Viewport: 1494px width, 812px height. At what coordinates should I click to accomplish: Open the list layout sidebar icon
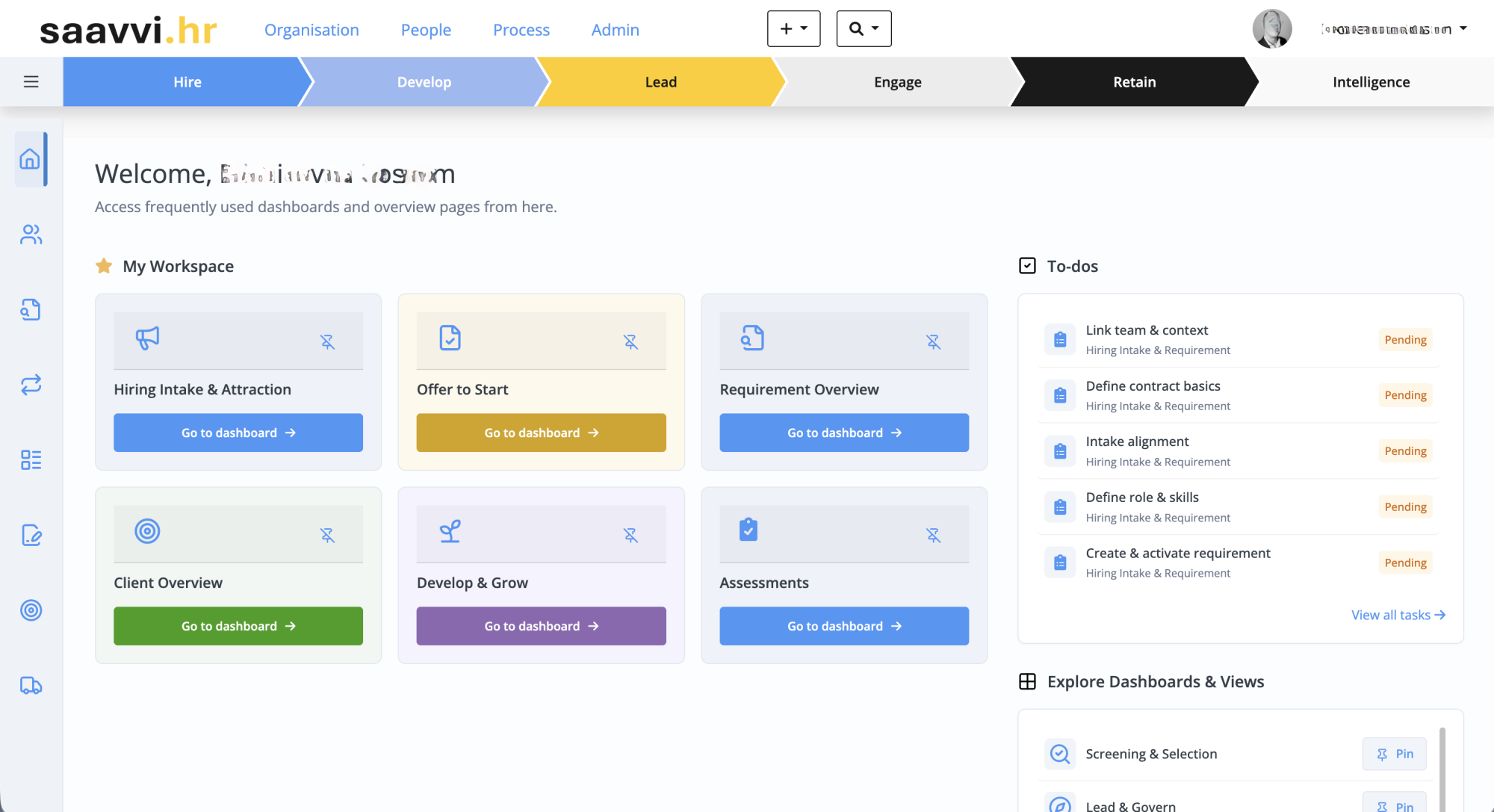(x=31, y=459)
